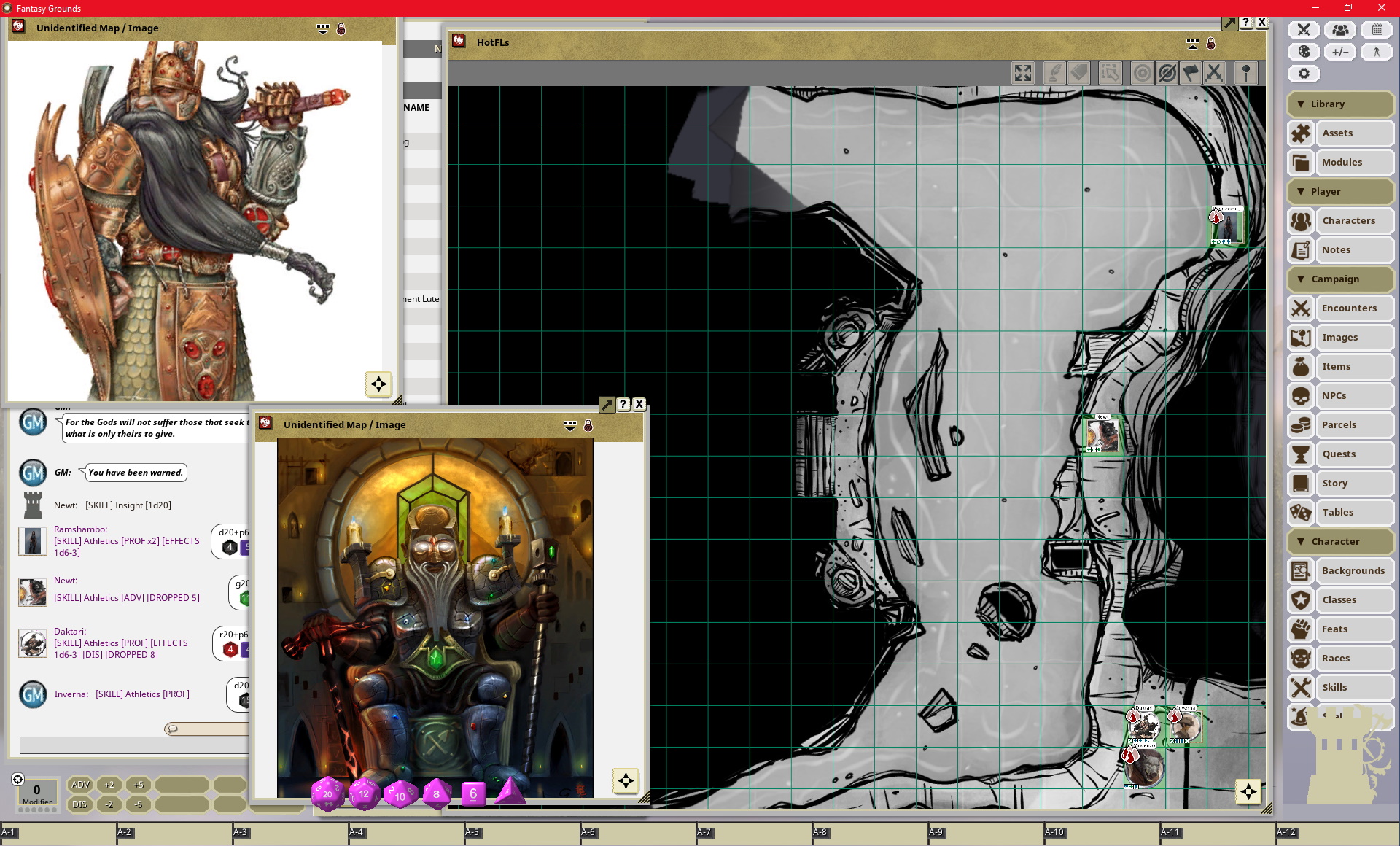Screen dimensions: 1400x846
Task: Click Ramshambo portrait in chat log
Action: (32, 541)
